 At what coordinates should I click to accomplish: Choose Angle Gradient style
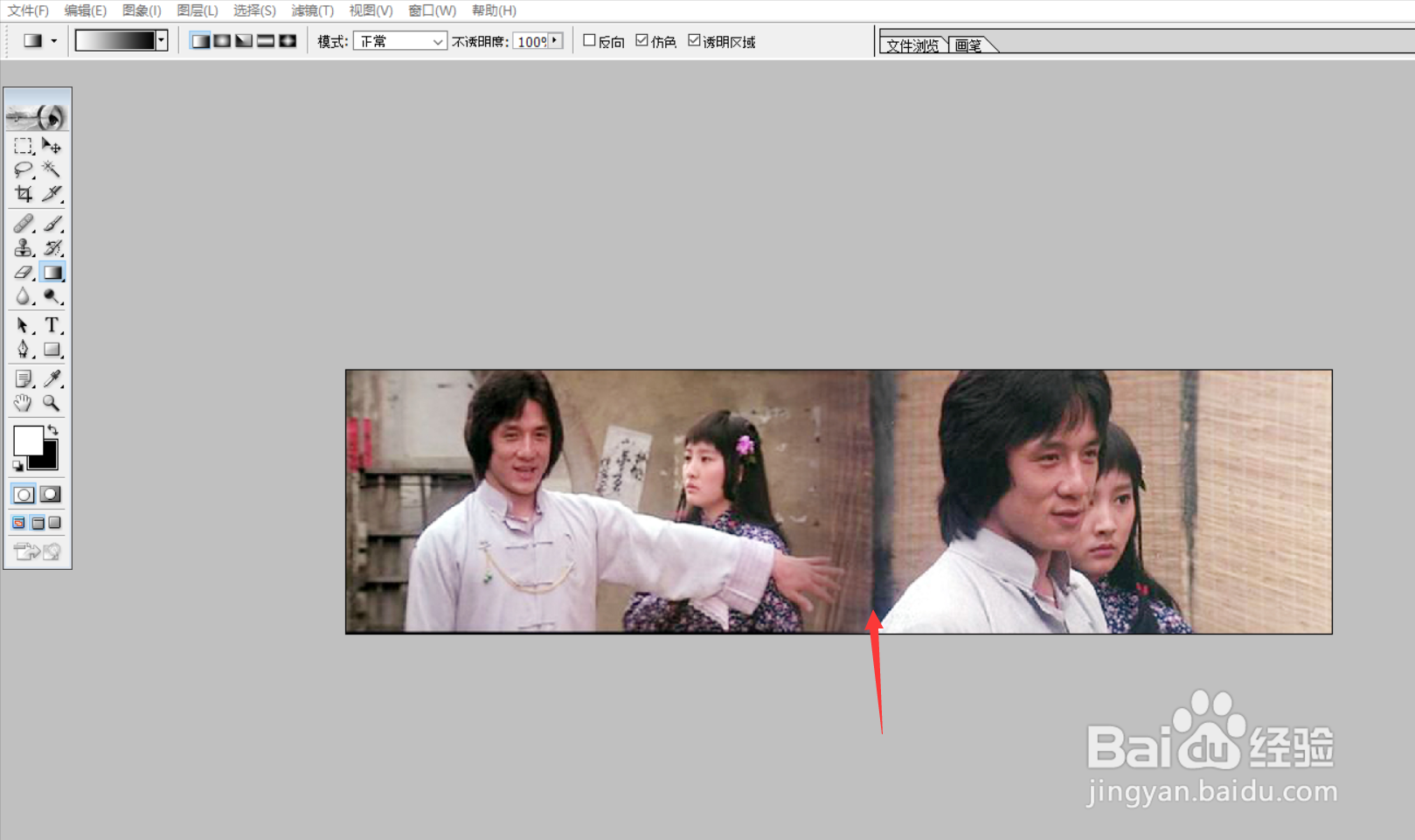click(x=244, y=41)
